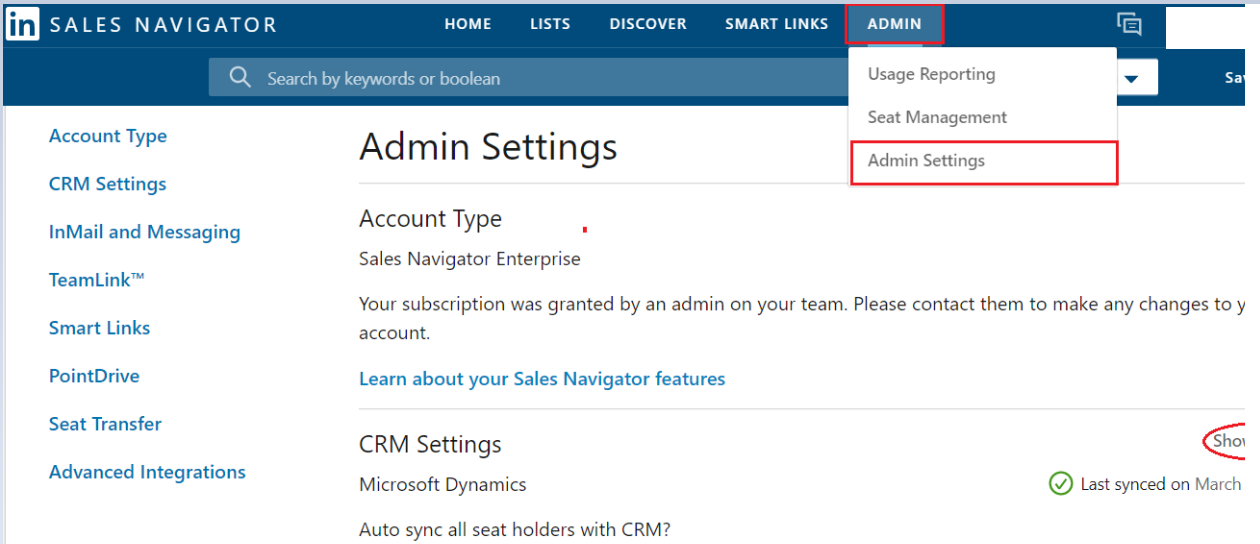The width and height of the screenshot is (1260, 544).
Task: Click the green last synced checkmark icon
Action: click(x=1060, y=484)
